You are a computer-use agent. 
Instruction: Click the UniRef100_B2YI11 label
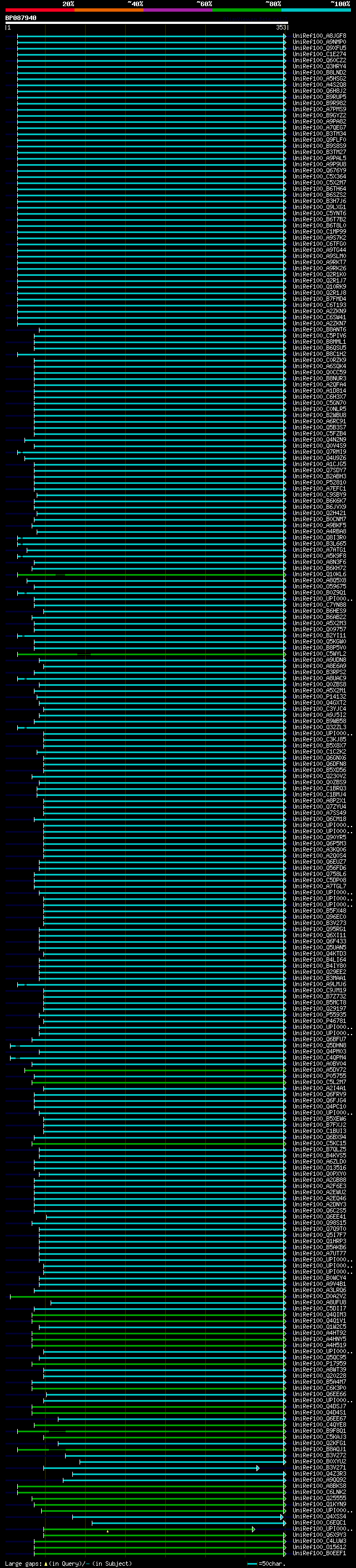click(x=319, y=635)
